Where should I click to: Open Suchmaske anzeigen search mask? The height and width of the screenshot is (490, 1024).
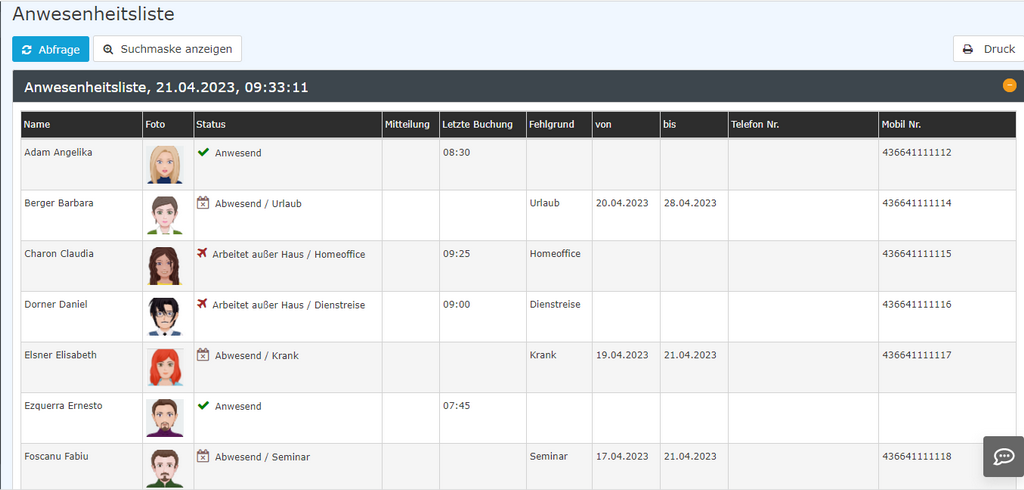point(167,49)
